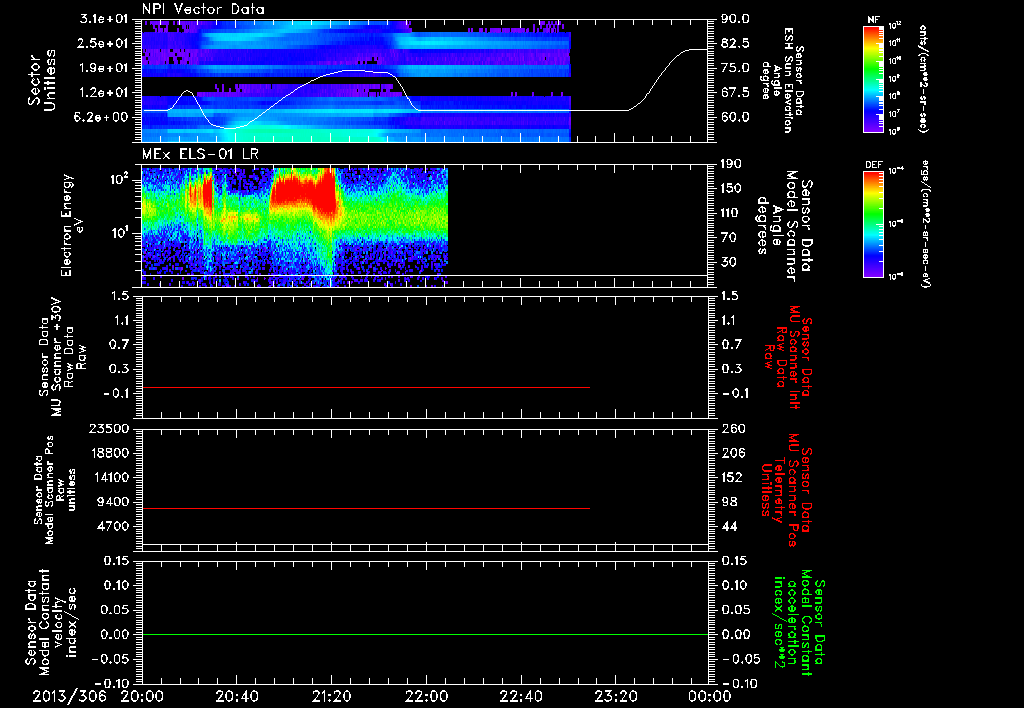Screen dimensions: 1024x708
Task: Click the 'Model Scanner Angle degrees' axis title
Action: [x=784, y=226]
